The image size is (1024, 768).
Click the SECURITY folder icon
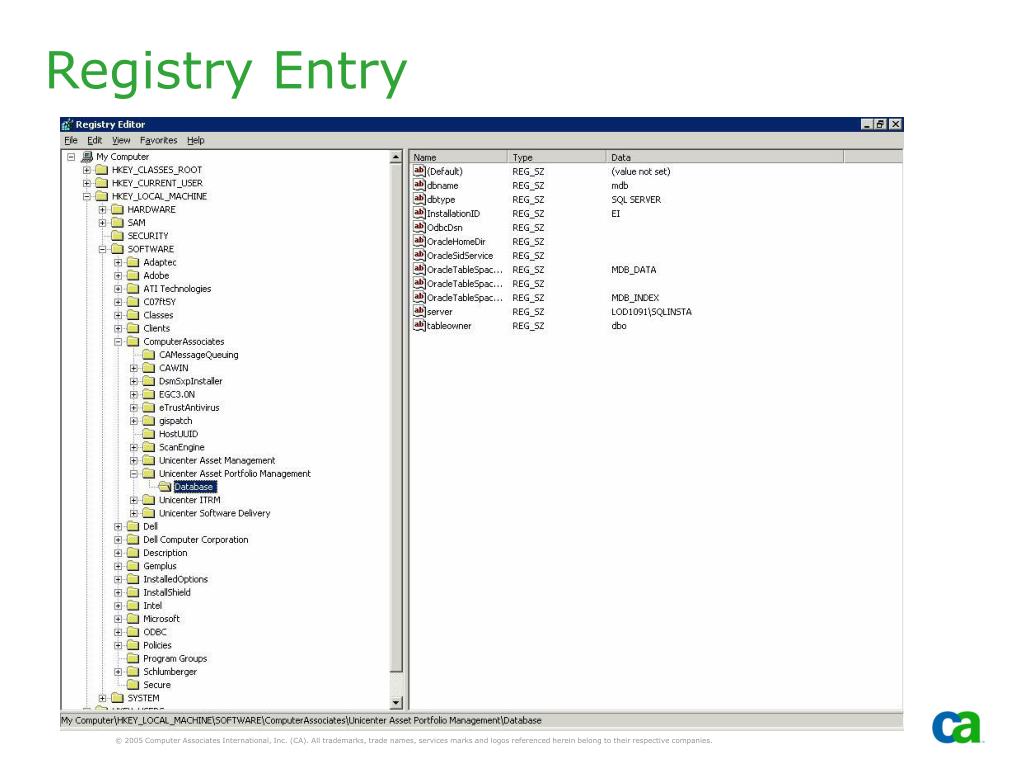(118, 236)
